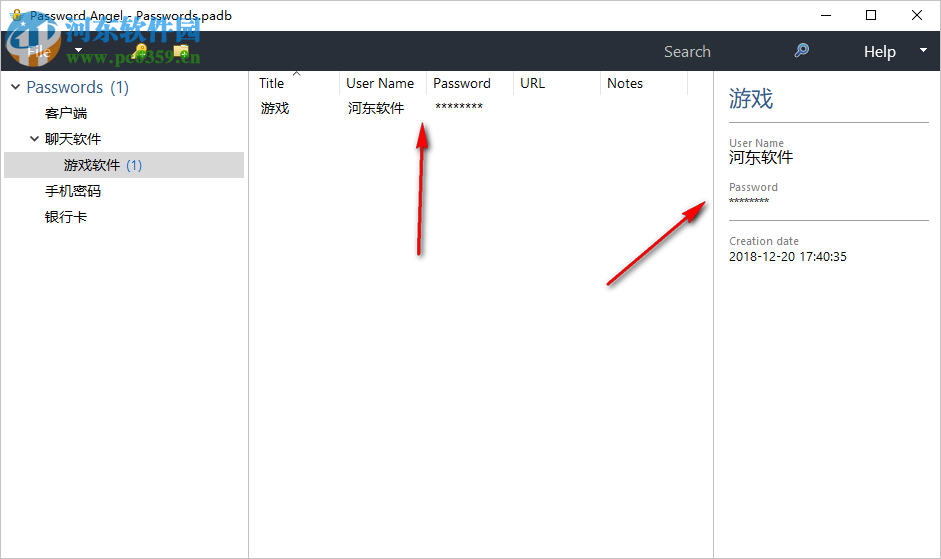Click the search magnifier icon
Screen dimensions: 941x559
coord(801,50)
